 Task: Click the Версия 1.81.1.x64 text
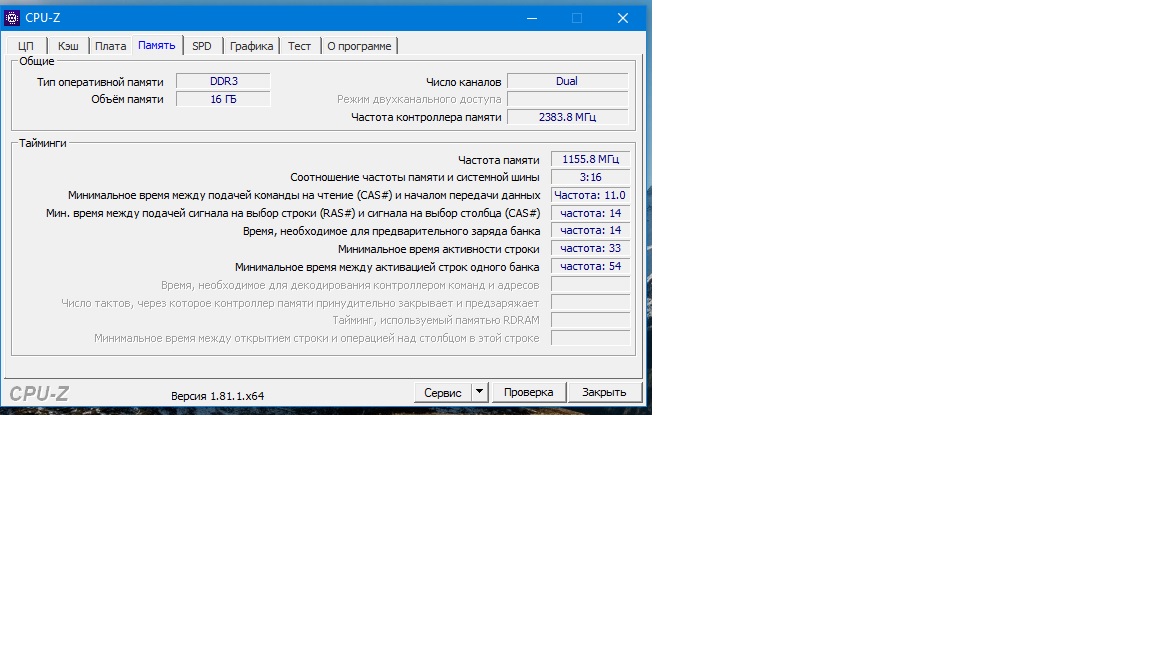217,396
